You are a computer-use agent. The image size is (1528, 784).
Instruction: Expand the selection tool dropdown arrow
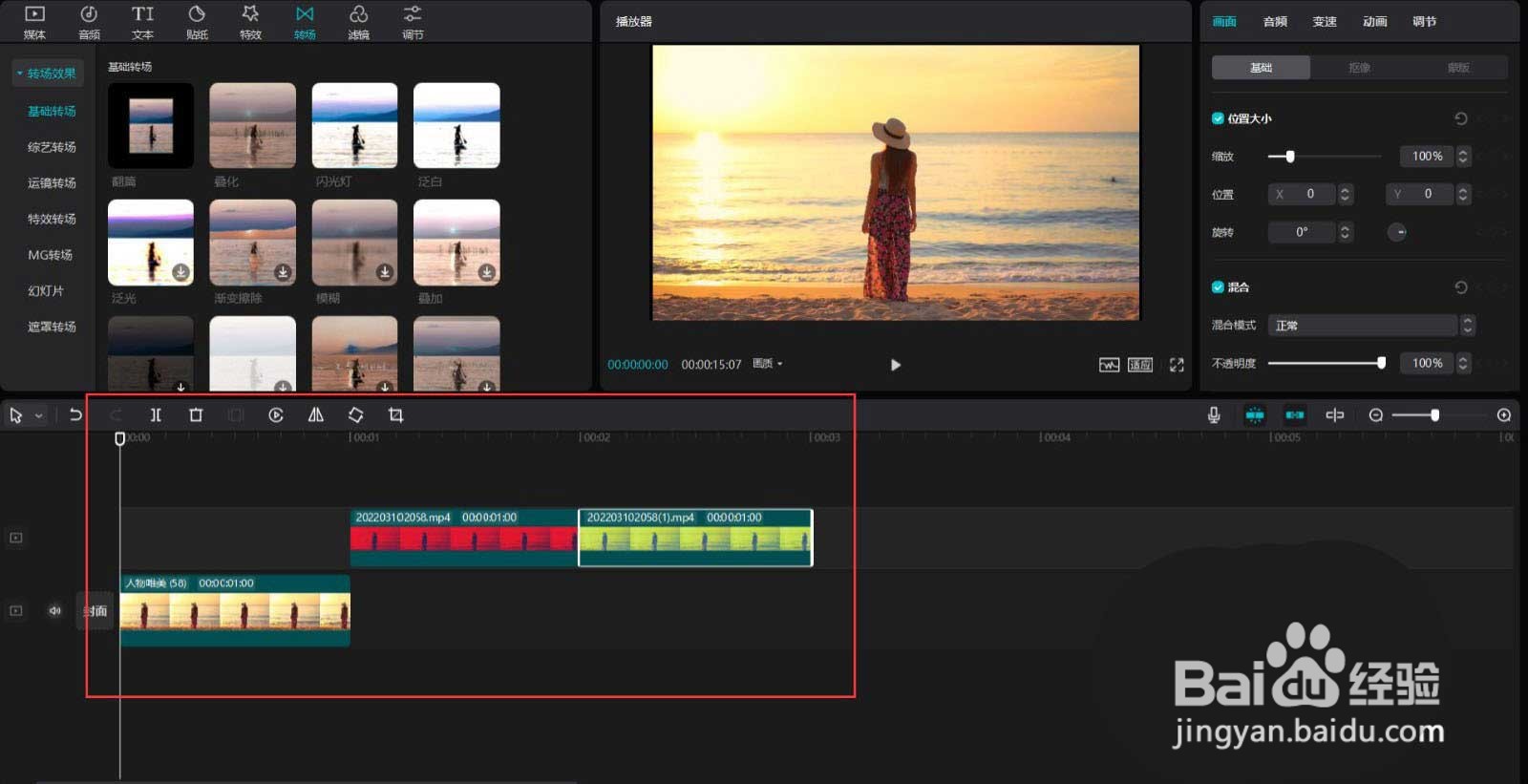coord(38,415)
